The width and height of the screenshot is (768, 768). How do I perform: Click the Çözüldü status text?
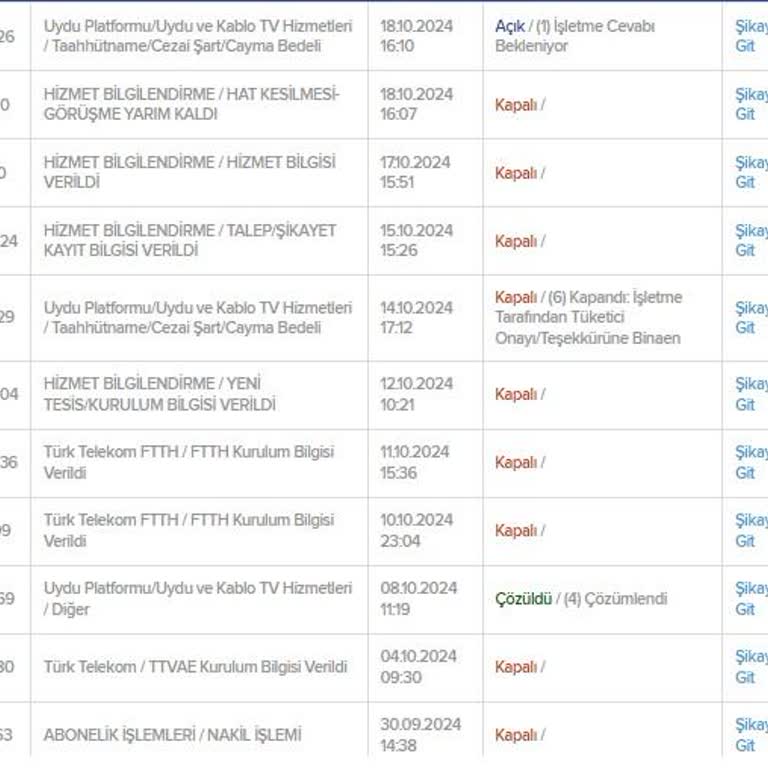523,599
